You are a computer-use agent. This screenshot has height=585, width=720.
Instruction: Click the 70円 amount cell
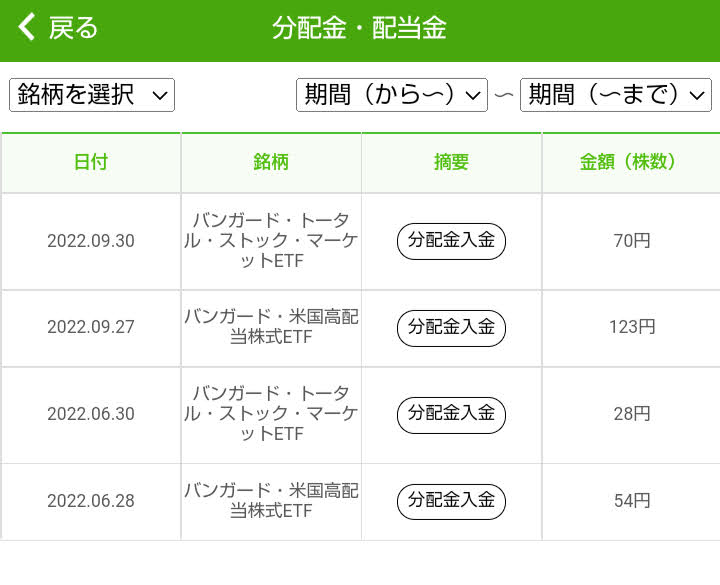631,241
